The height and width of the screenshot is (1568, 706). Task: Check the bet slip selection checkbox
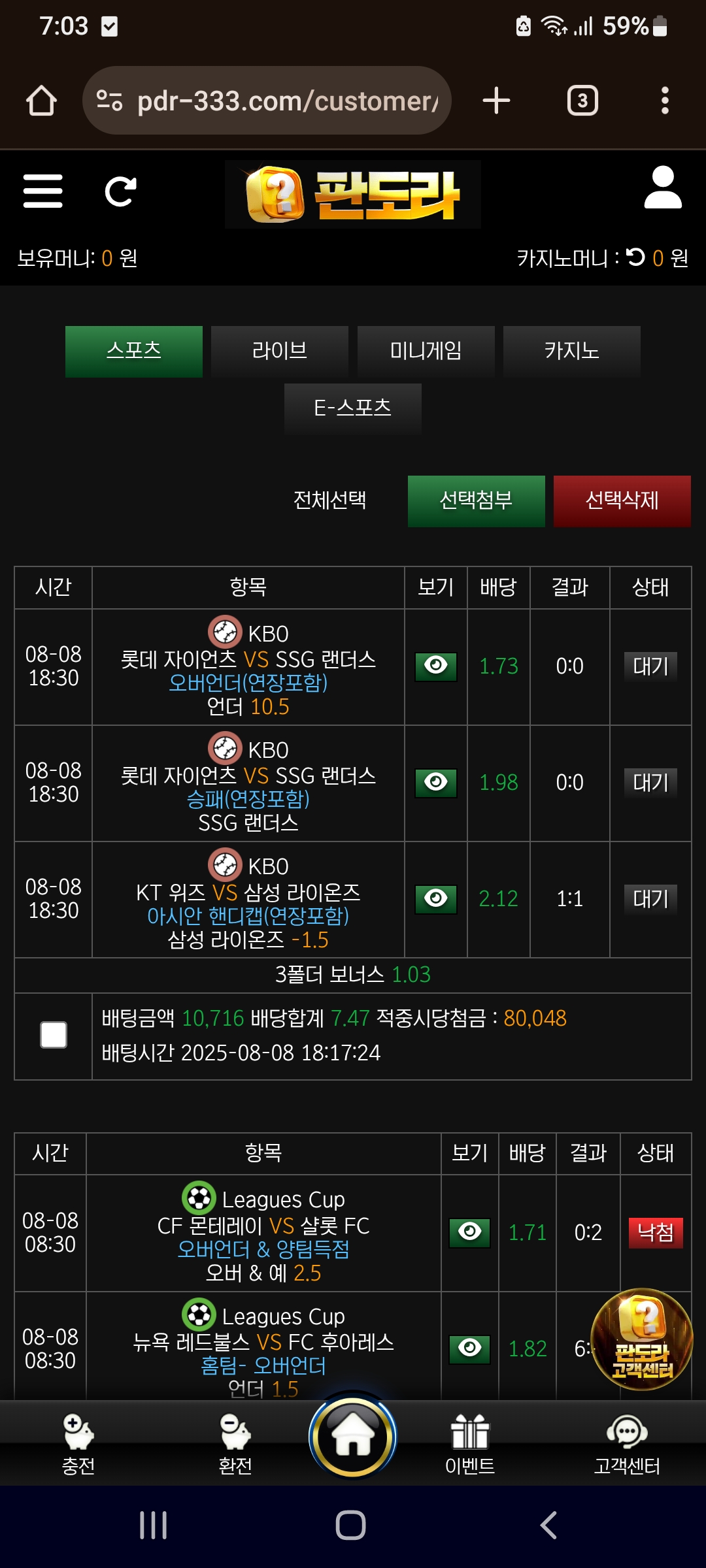[x=54, y=1035]
